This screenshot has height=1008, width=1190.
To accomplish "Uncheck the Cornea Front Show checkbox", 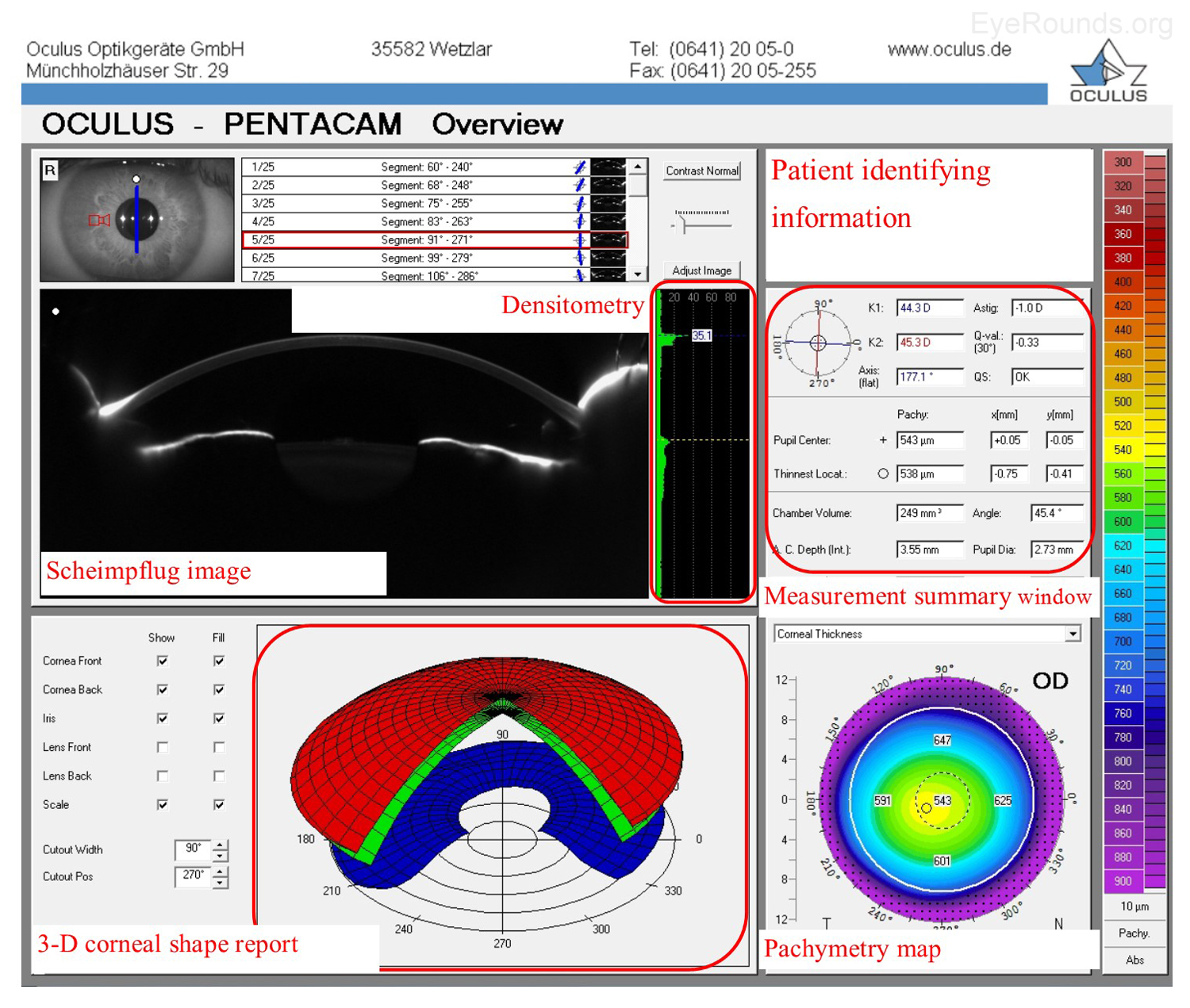I will [x=163, y=661].
